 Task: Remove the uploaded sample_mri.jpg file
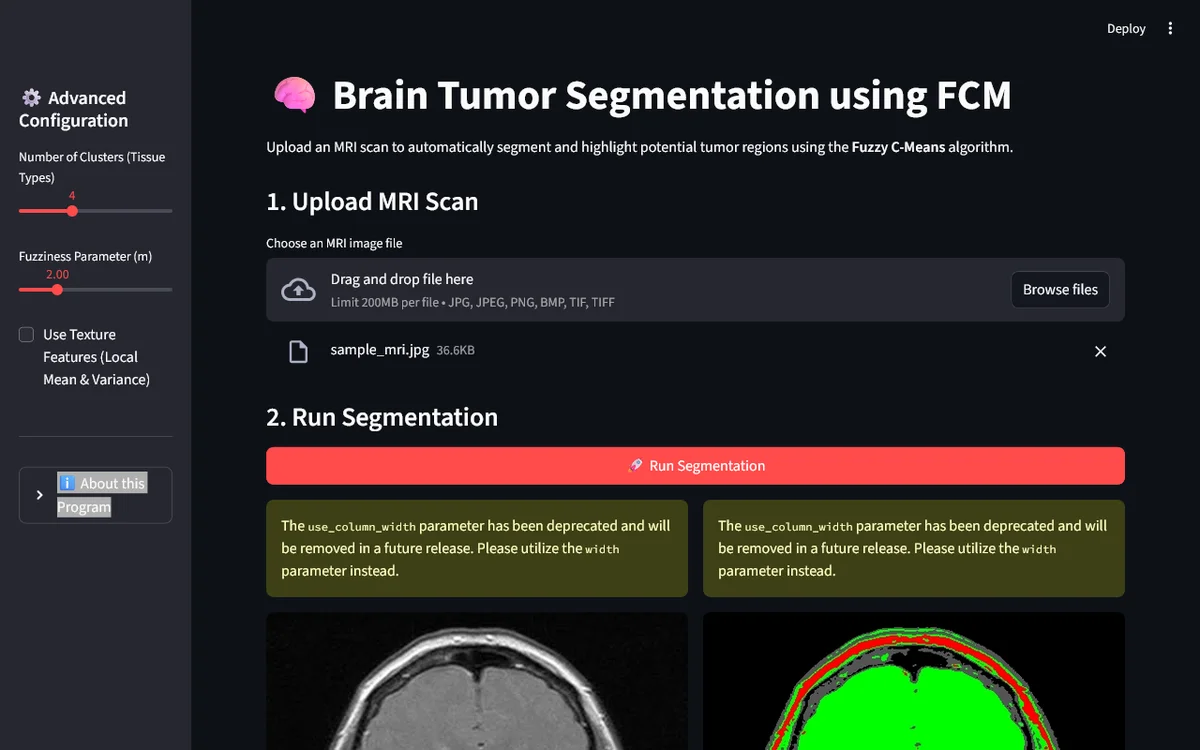pyautogui.click(x=1100, y=351)
